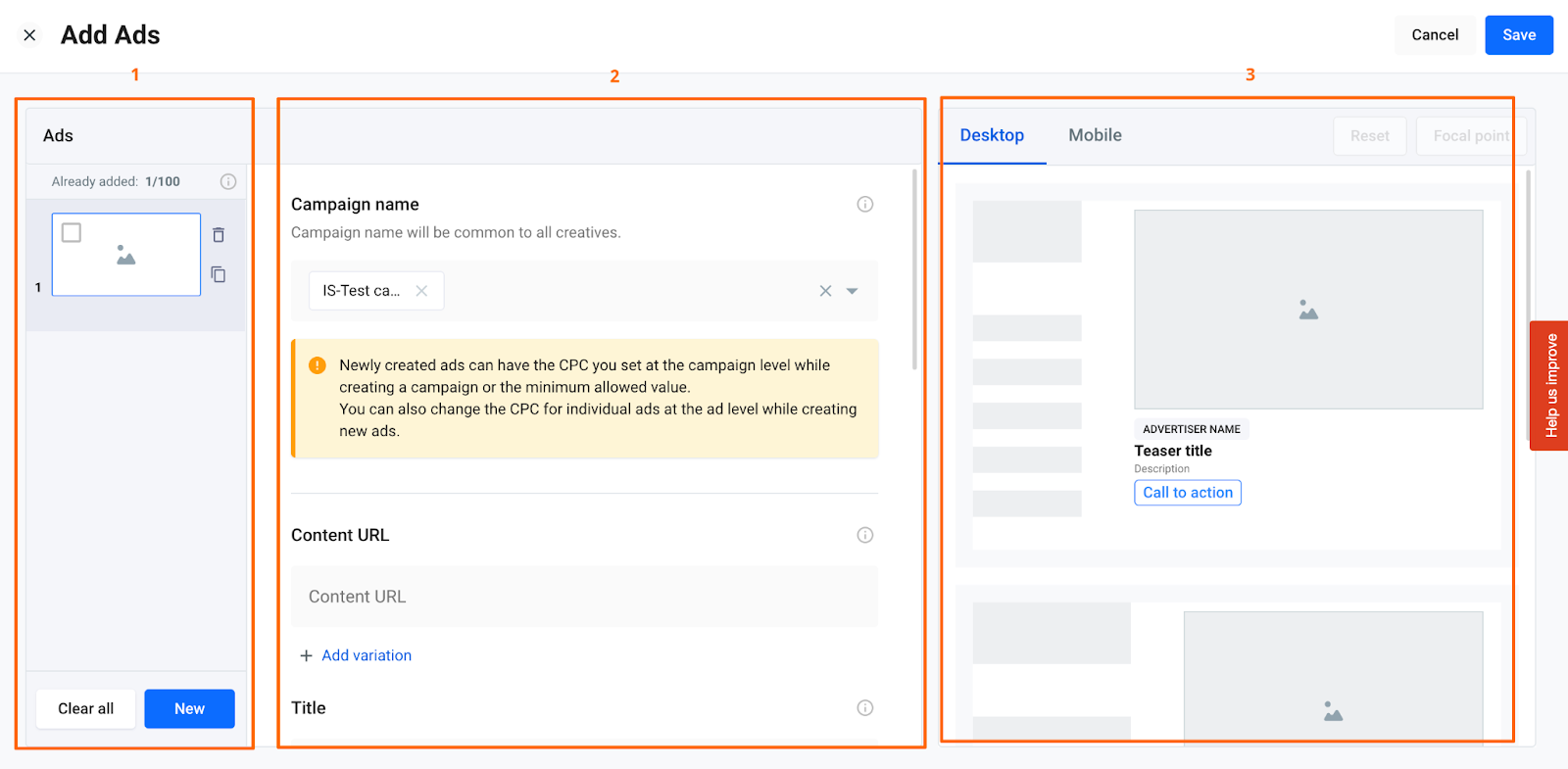The height and width of the screenshot is (769, 1568).
Task: Open the Already added info tooltip icon
Action: pos(228,181)
